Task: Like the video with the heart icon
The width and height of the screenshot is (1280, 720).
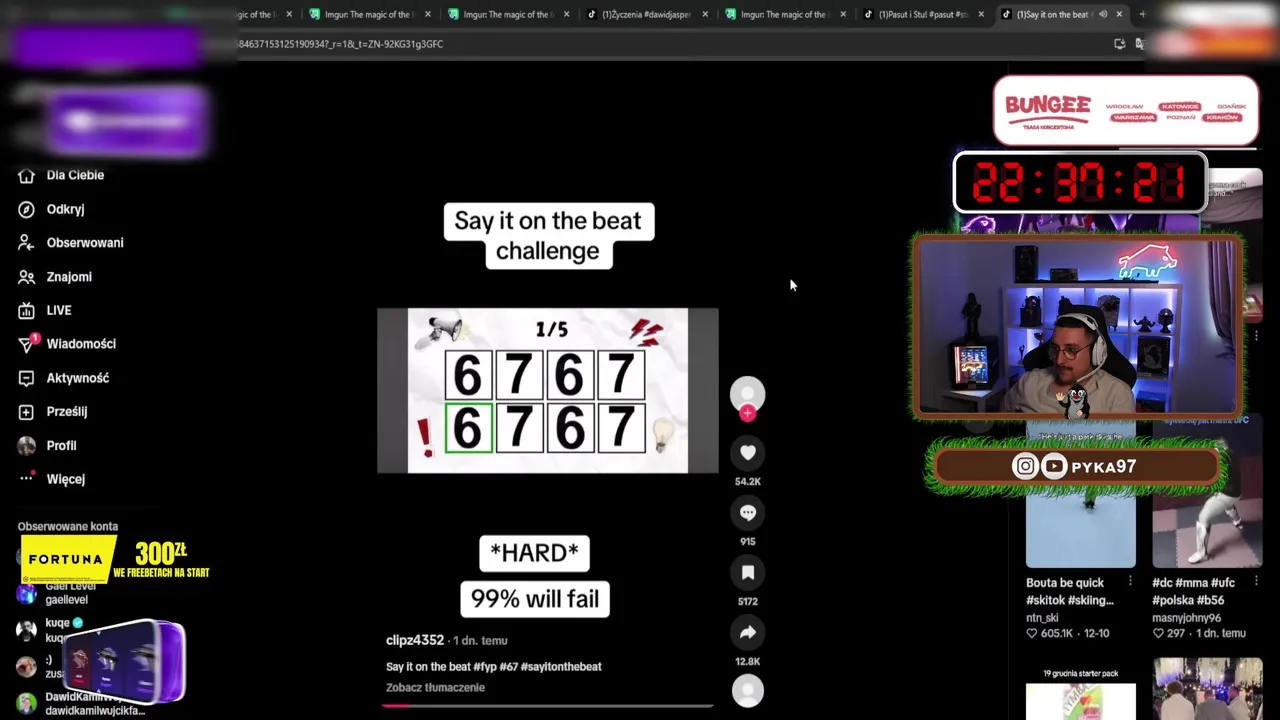Action: [747, 453]
